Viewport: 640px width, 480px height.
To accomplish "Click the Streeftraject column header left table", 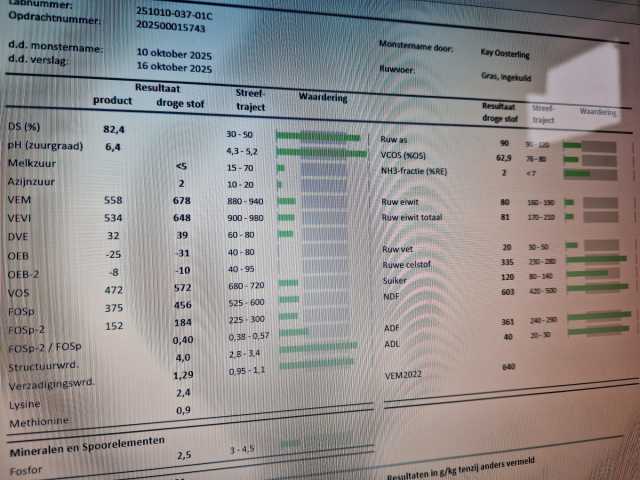I will (250, 100).
